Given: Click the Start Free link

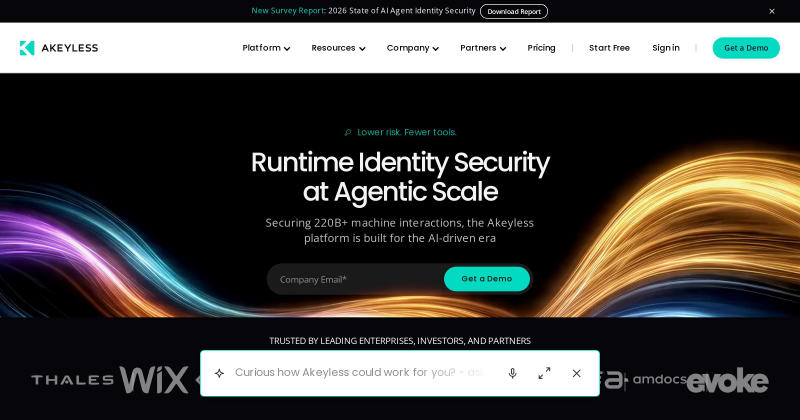Looking at the screenshot, I should point(609,48).
